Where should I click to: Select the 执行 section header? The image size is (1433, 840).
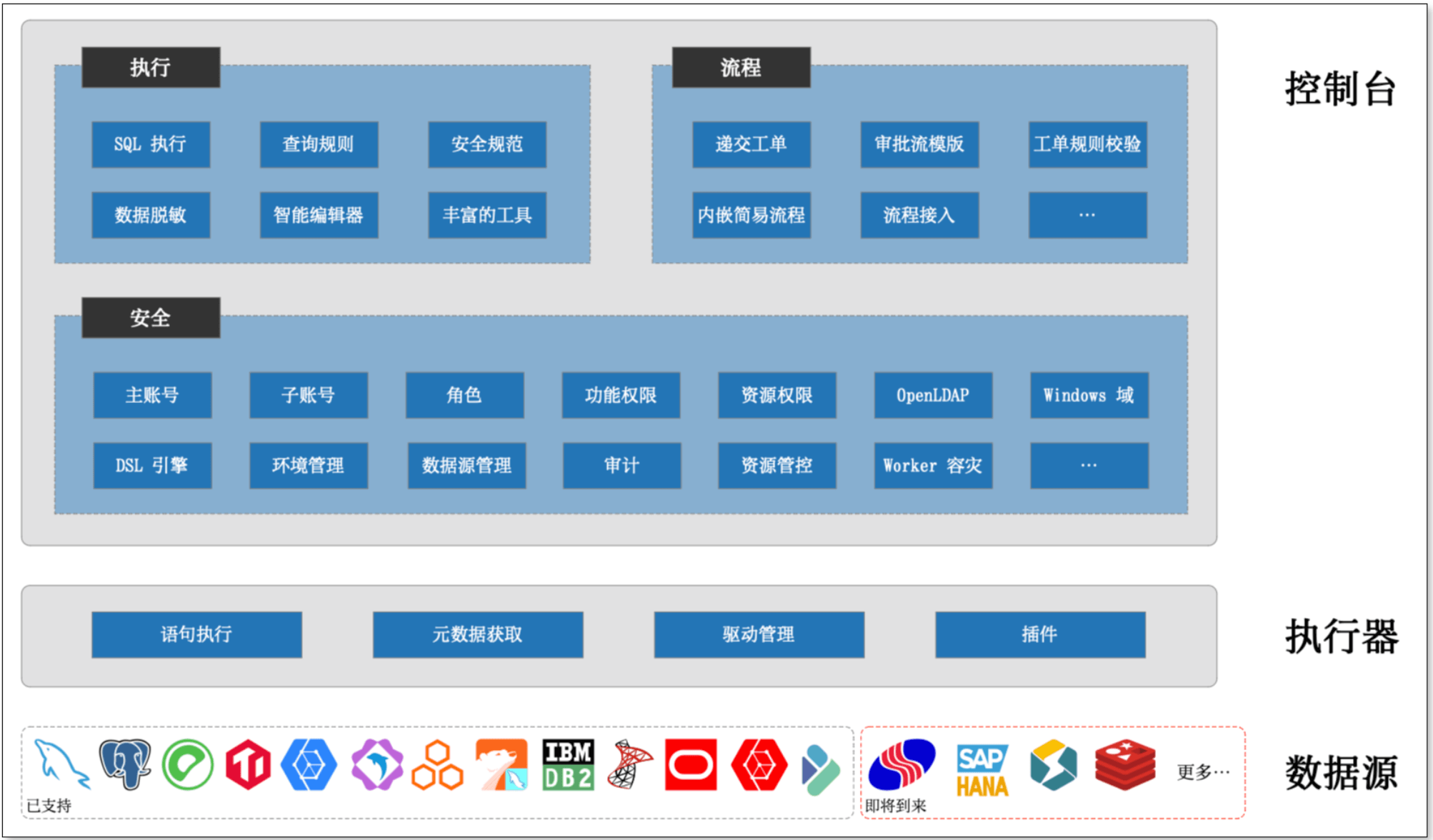click(x=151, y=67)
